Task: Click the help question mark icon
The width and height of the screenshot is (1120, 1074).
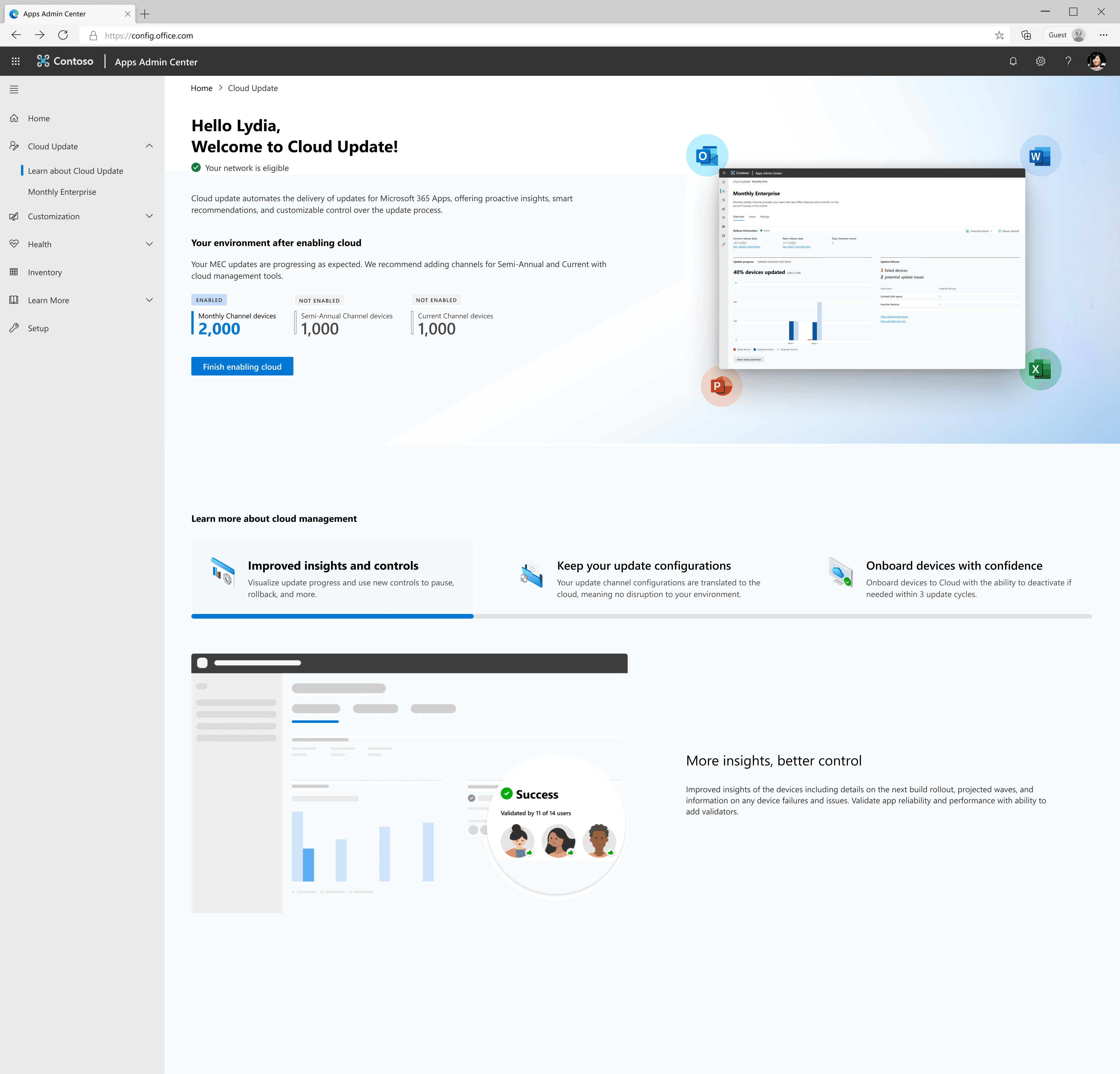Action: coord(1068,61)
